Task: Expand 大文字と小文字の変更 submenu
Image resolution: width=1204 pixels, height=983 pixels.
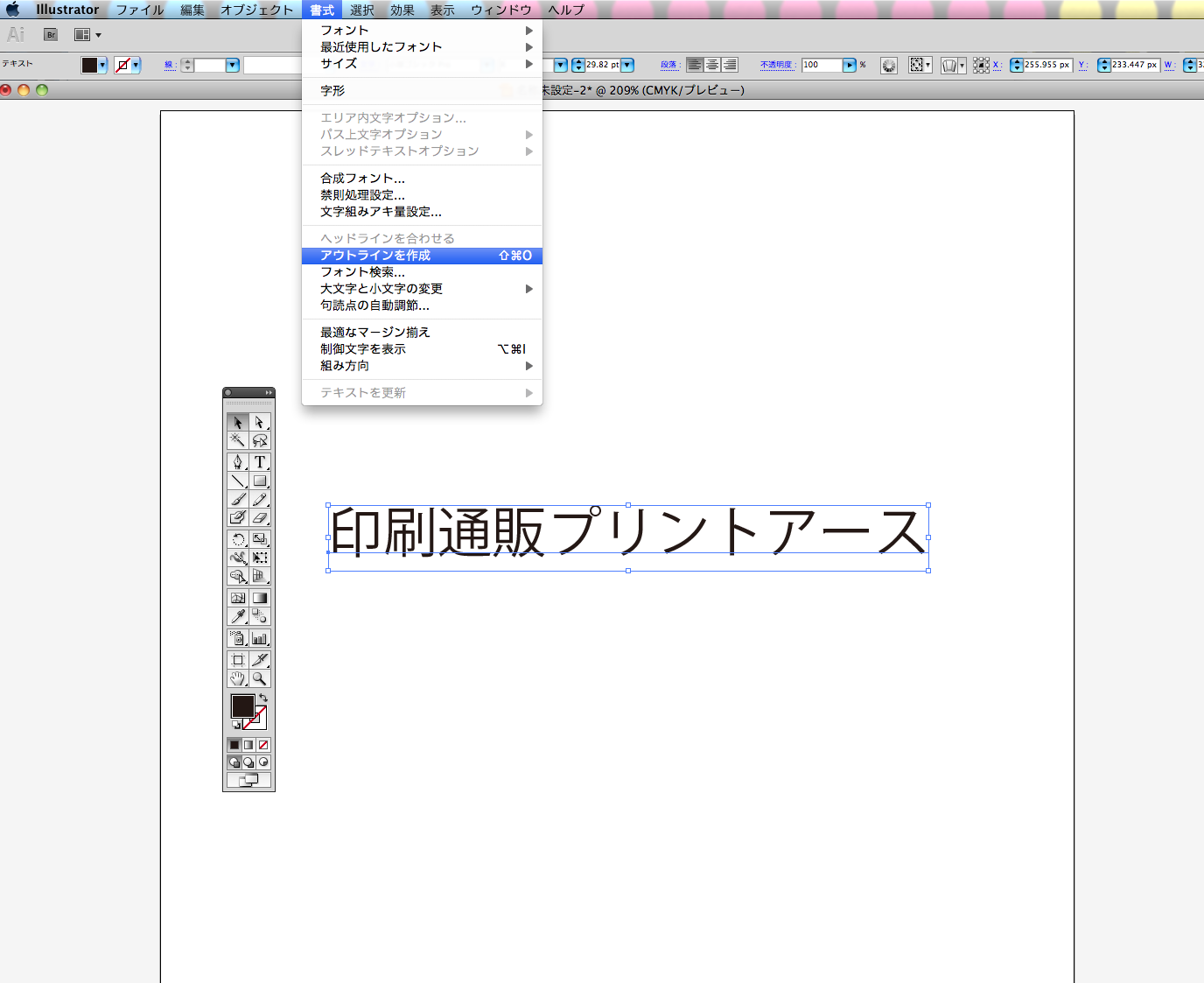Action: pos(422,289)
